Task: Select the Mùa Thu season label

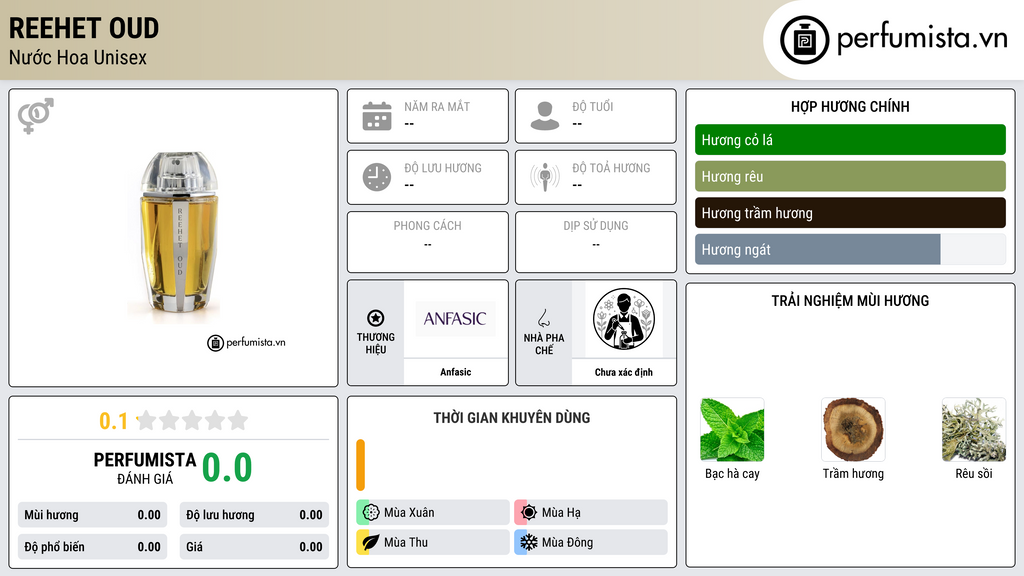Action: click(406, 542)
